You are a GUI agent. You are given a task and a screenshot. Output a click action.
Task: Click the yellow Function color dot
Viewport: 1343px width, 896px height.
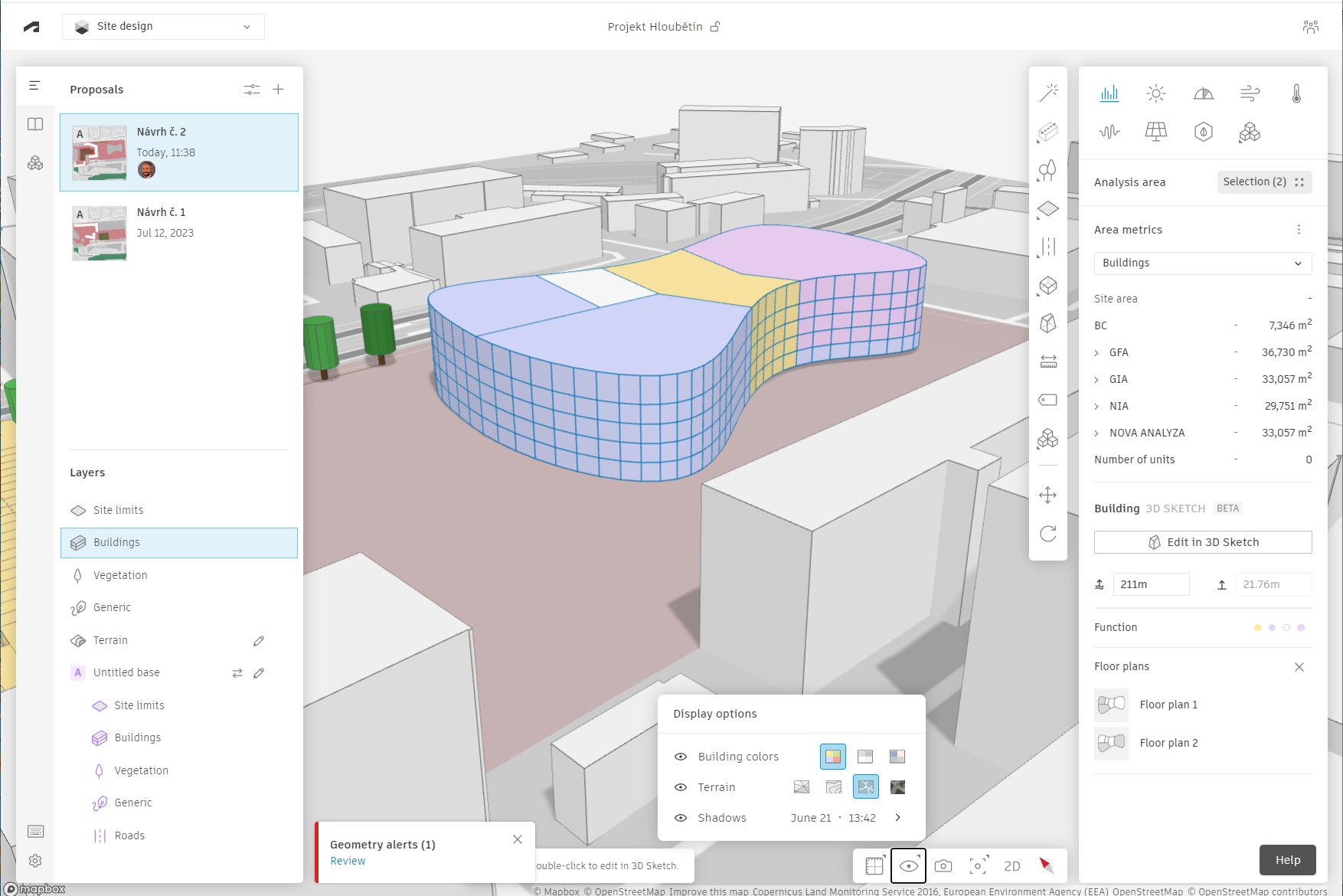[x=1257, y=627]
